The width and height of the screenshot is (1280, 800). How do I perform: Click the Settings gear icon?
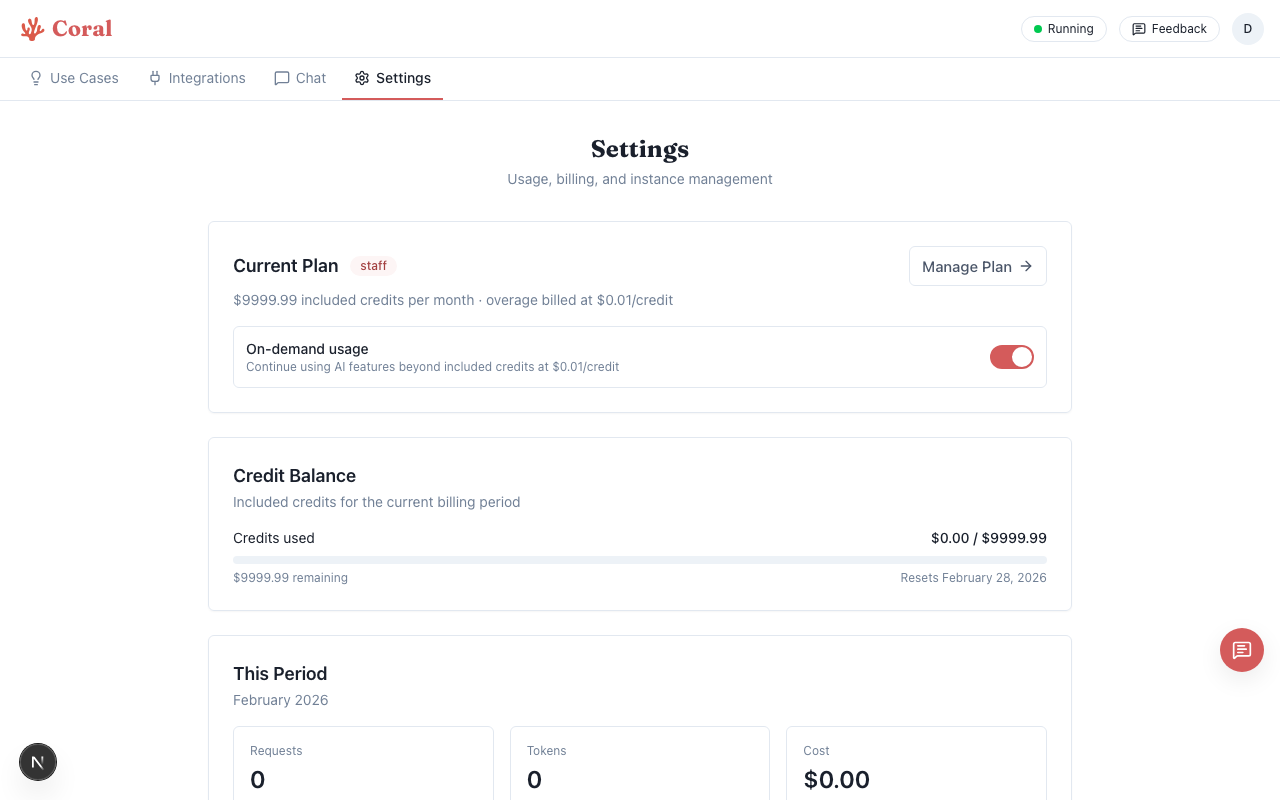coord(361,78)
